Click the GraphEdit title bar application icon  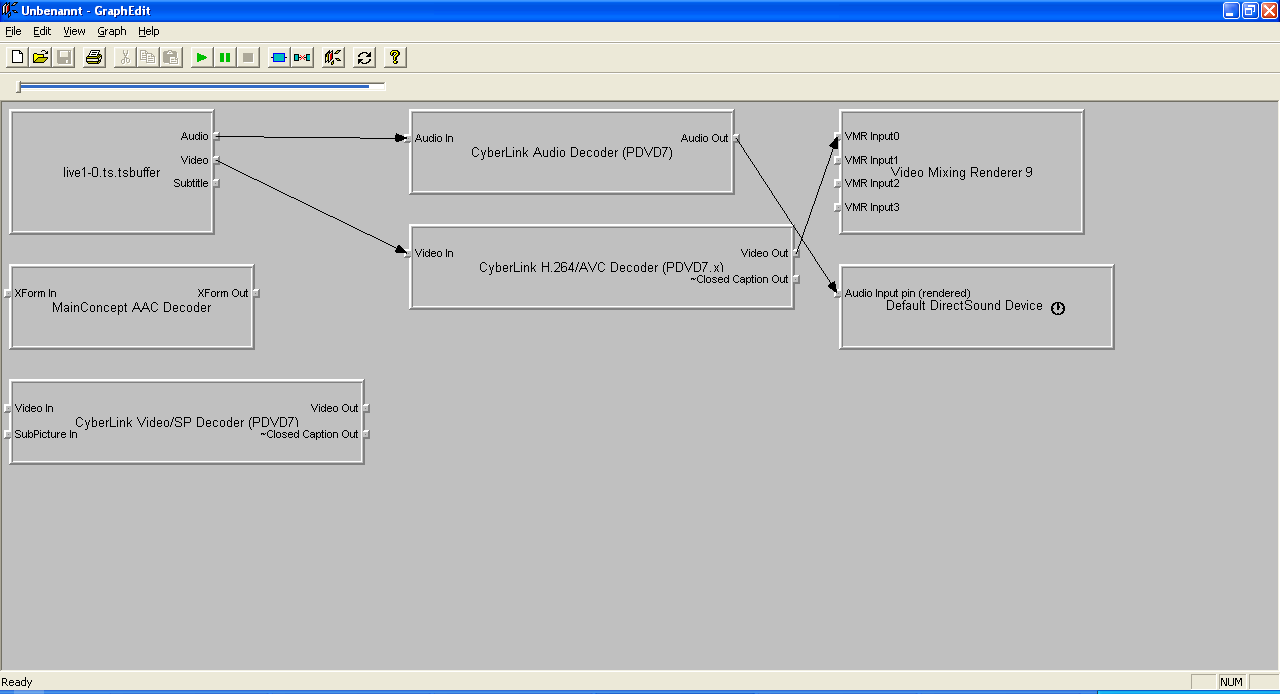click(x=10, y=10)
